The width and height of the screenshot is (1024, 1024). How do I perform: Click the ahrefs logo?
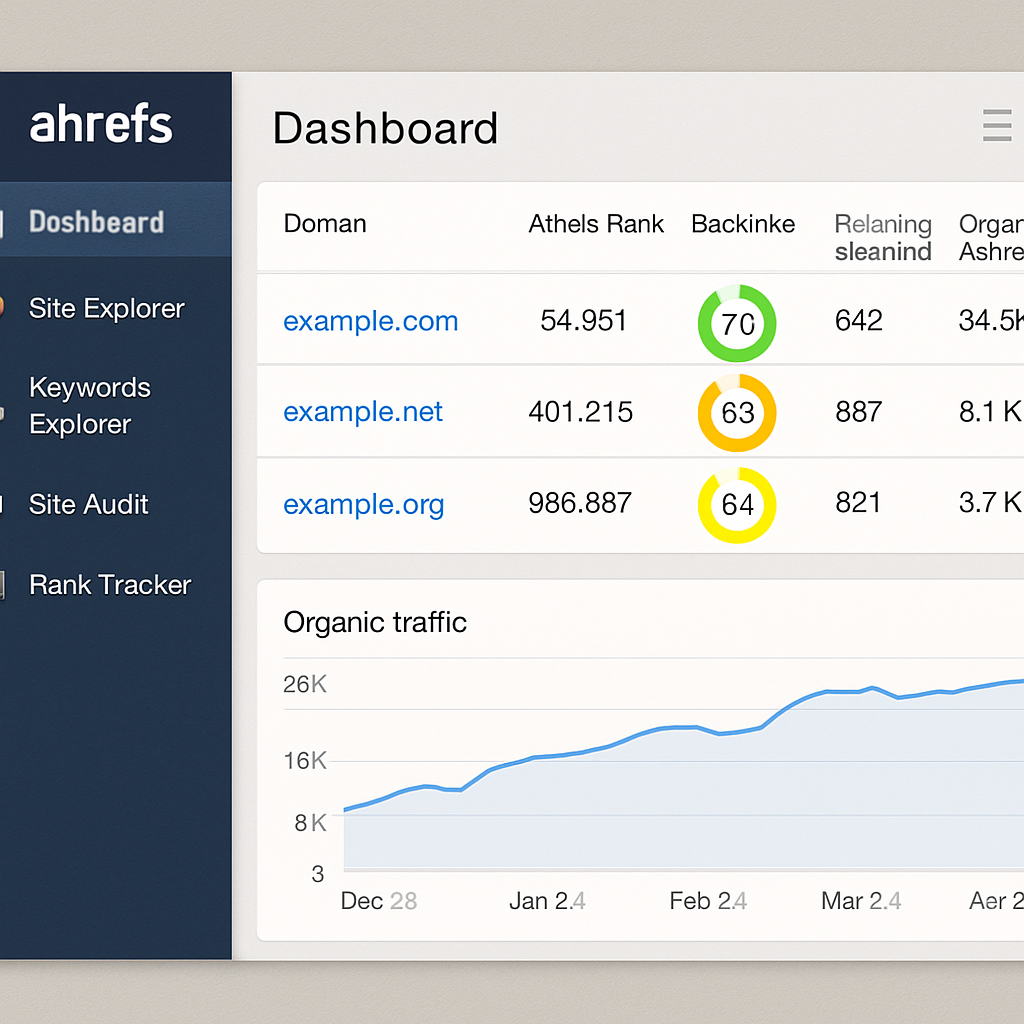[x=101, y=126]
